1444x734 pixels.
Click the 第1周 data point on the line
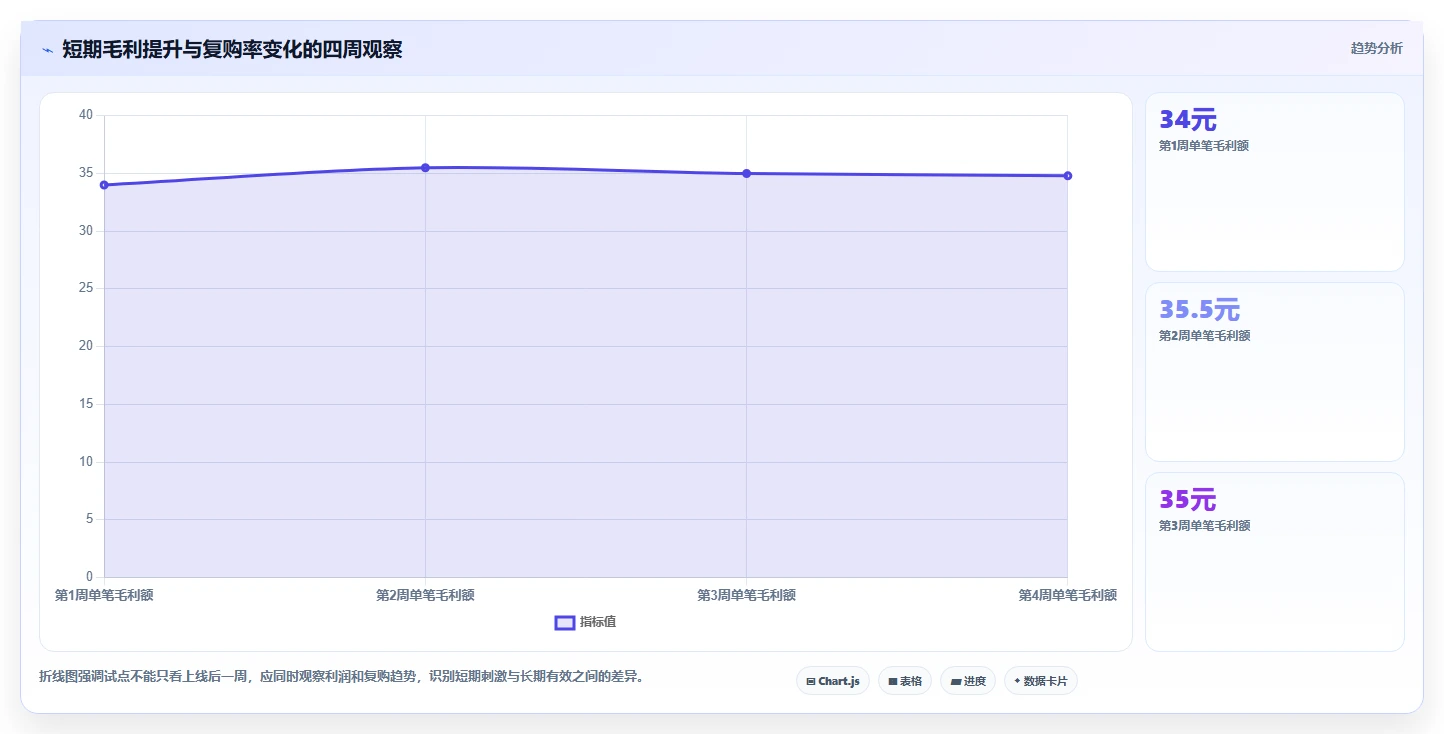tap(104, 185)
